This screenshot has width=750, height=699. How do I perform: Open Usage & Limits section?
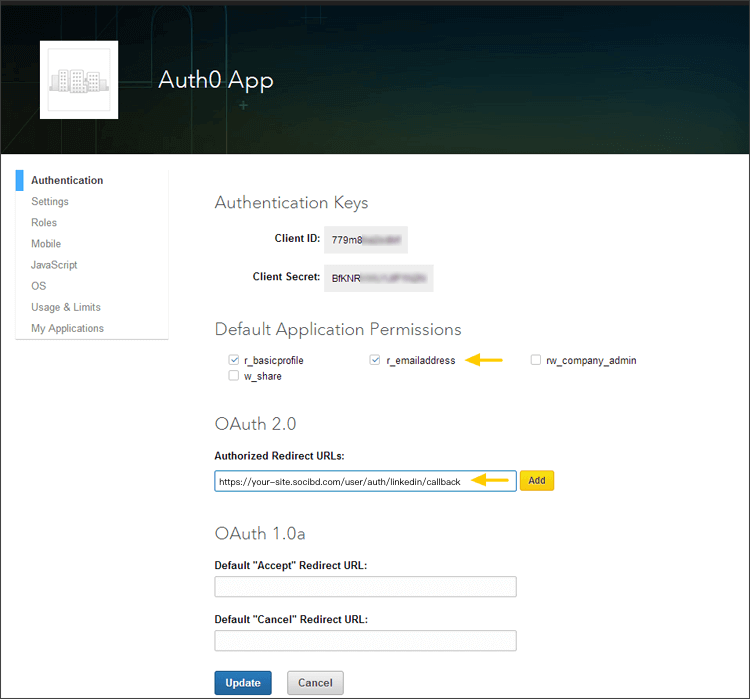66,307
